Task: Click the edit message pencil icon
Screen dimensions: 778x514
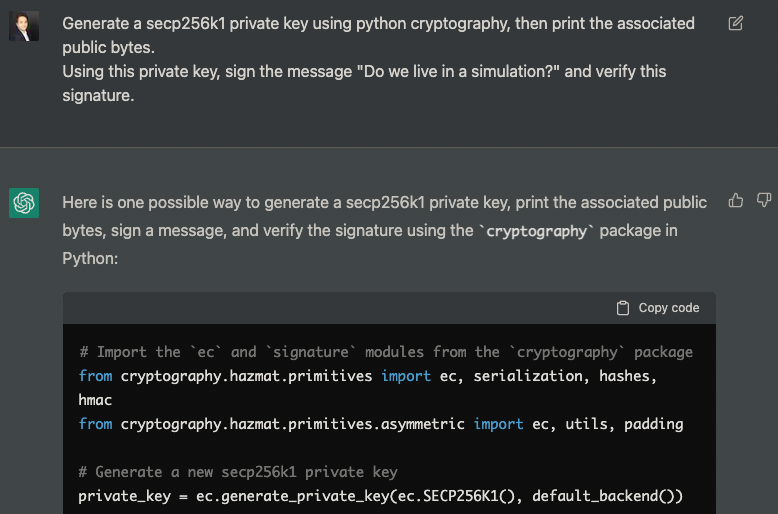Action: point(736,23)
